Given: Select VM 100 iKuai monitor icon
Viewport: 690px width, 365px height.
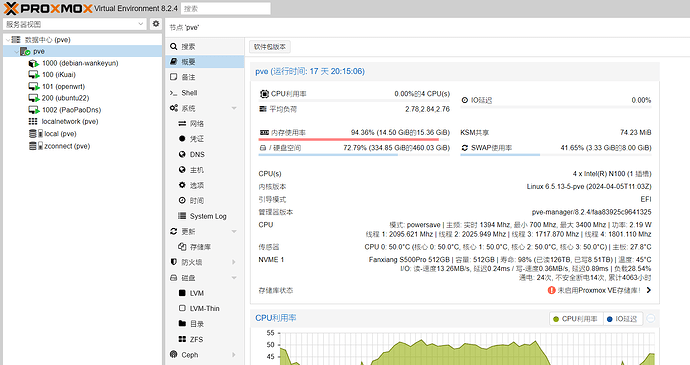Looking at the screenshot, I should pos(33,75).
